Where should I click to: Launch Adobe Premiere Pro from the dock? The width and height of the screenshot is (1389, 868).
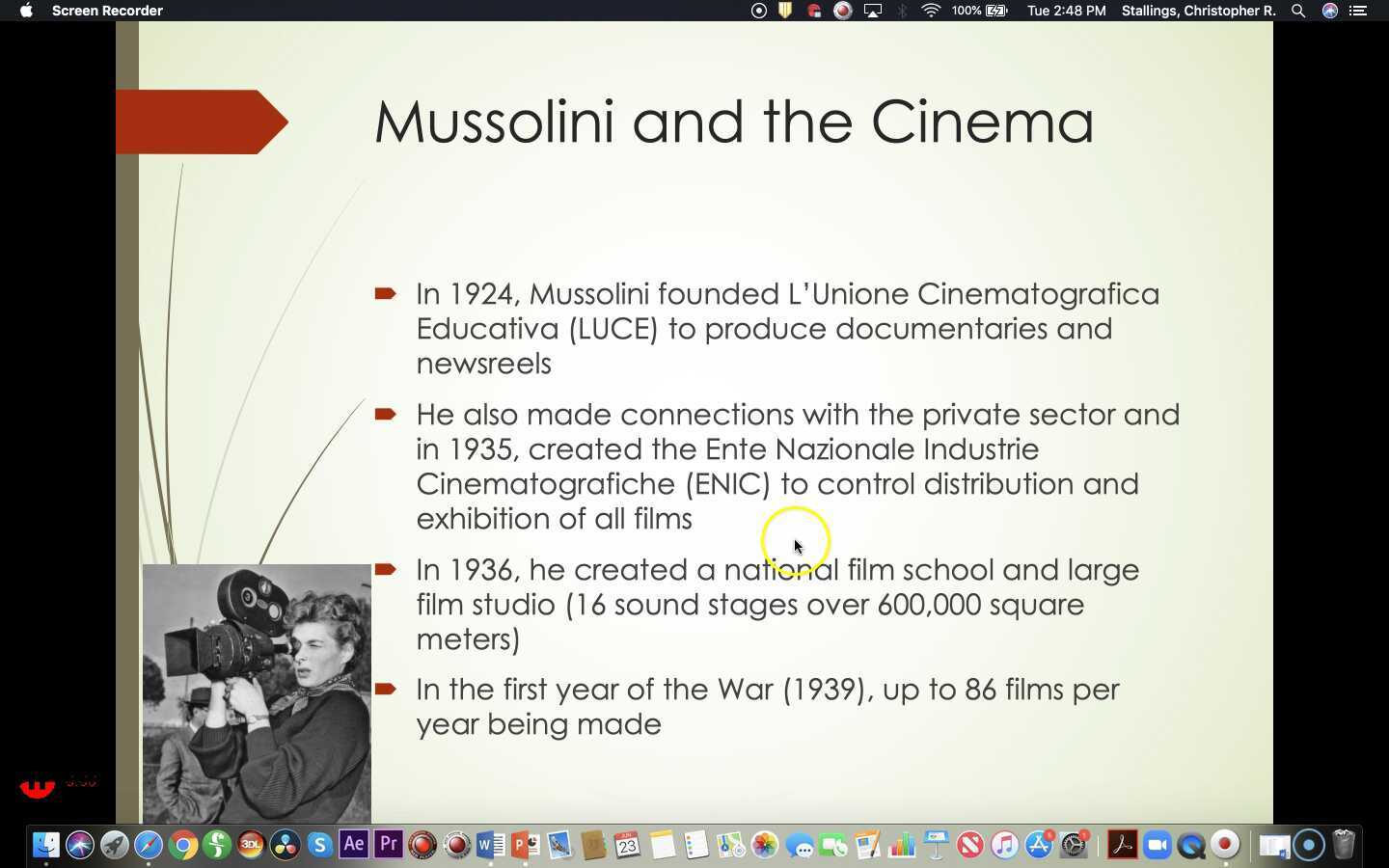point(388,845)
